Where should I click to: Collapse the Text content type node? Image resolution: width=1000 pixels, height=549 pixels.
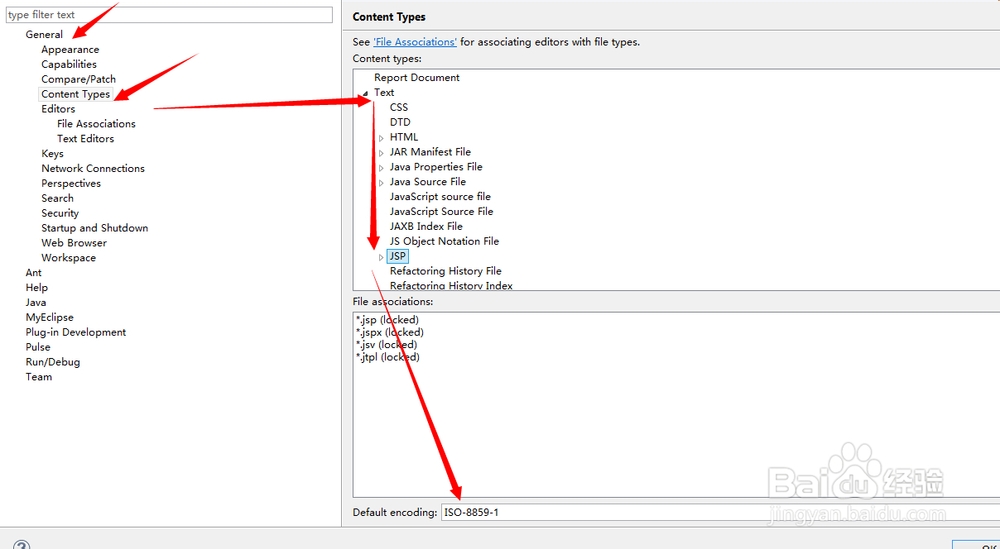pos(366,93)
